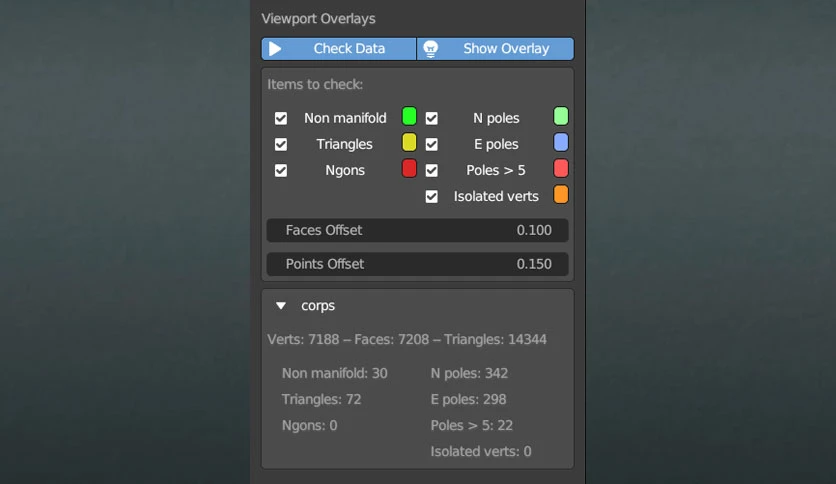Uncheck the Triangles checkbox
836x484 pixels.
coord(281,144)
